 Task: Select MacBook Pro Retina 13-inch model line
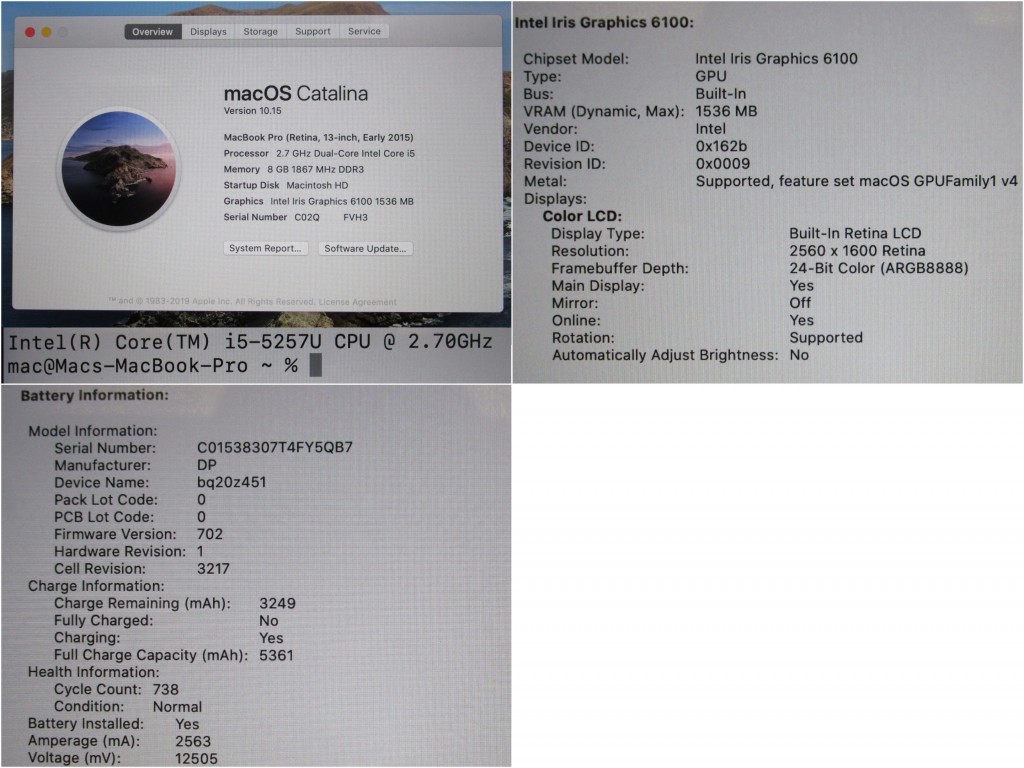point(319,137)
